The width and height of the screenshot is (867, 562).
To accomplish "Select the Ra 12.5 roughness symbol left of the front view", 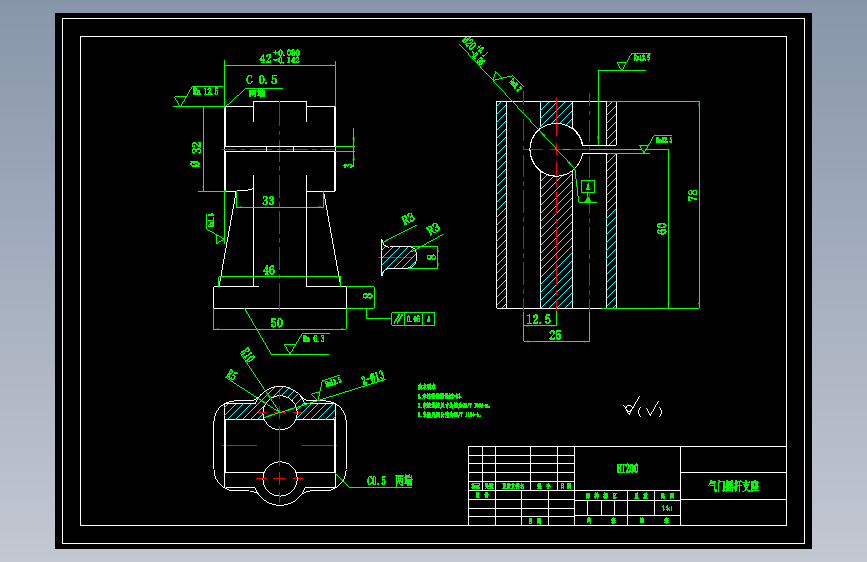I will (x=197, y=96).
